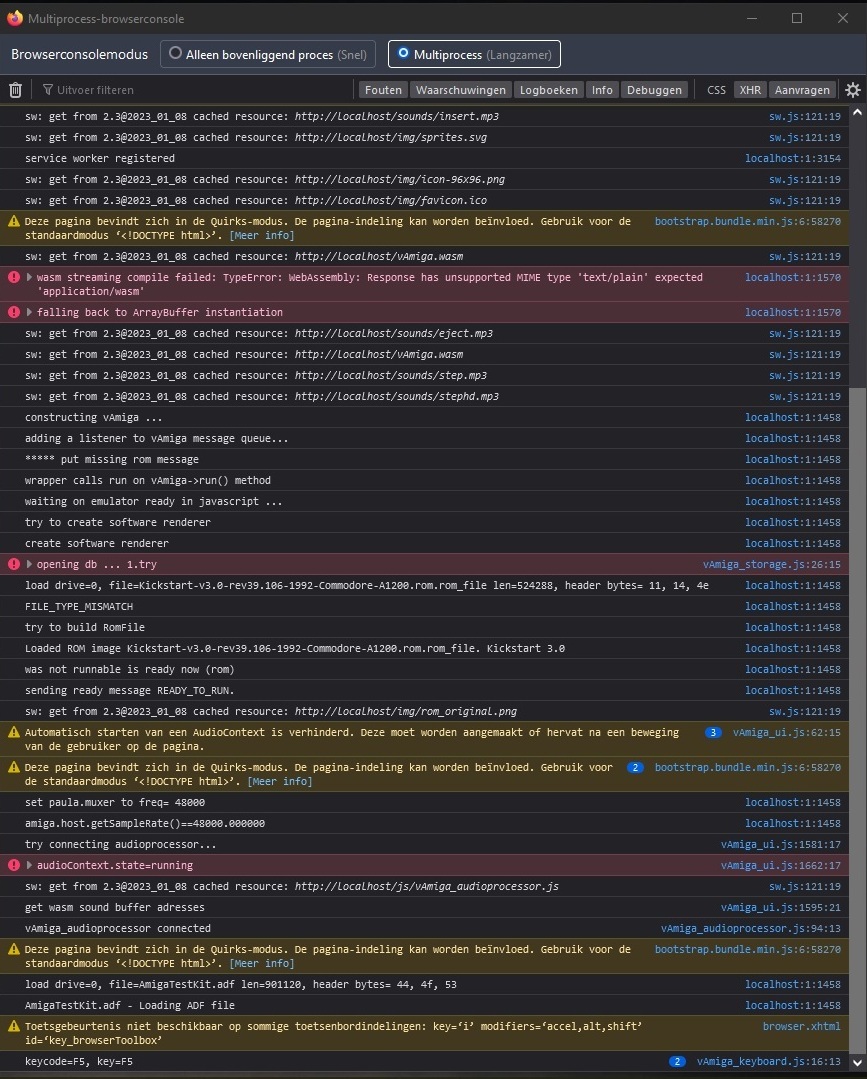Open localhost:1:3154 source link
Screen dimensions: 867x1079
click(793, 158)
